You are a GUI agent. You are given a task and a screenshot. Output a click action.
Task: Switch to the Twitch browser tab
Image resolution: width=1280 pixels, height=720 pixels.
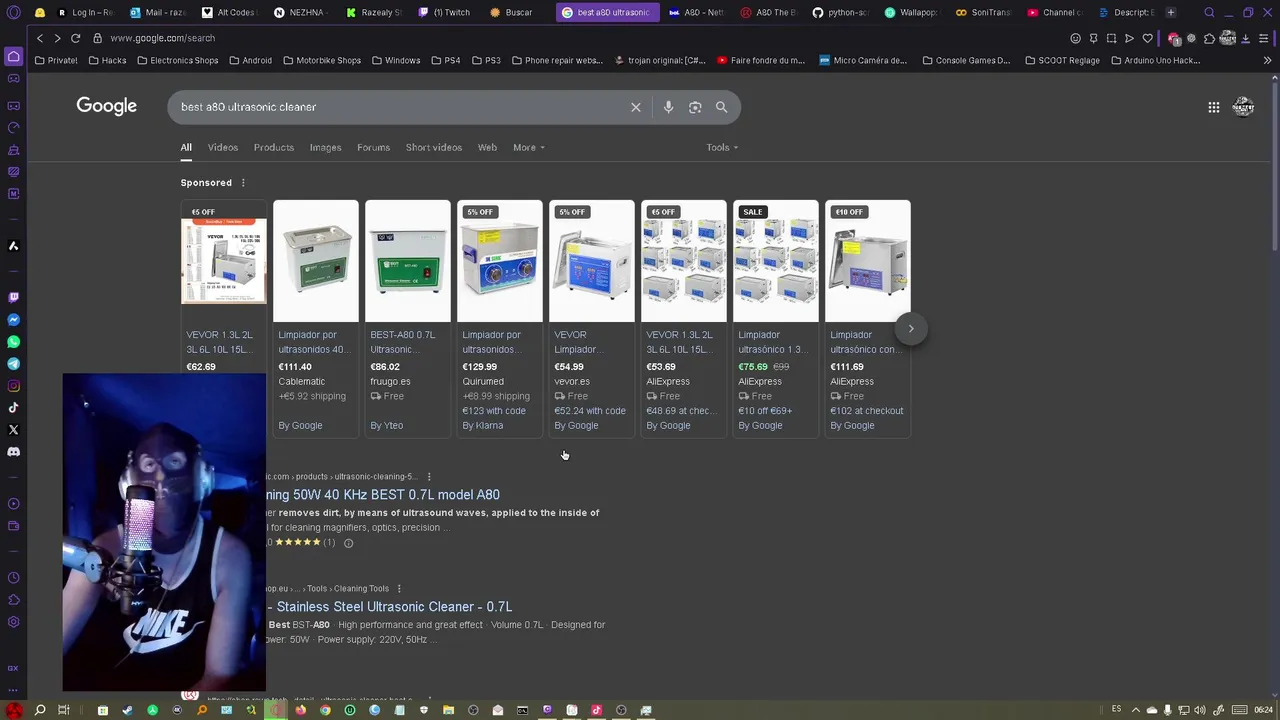click(x=445, y=12)
